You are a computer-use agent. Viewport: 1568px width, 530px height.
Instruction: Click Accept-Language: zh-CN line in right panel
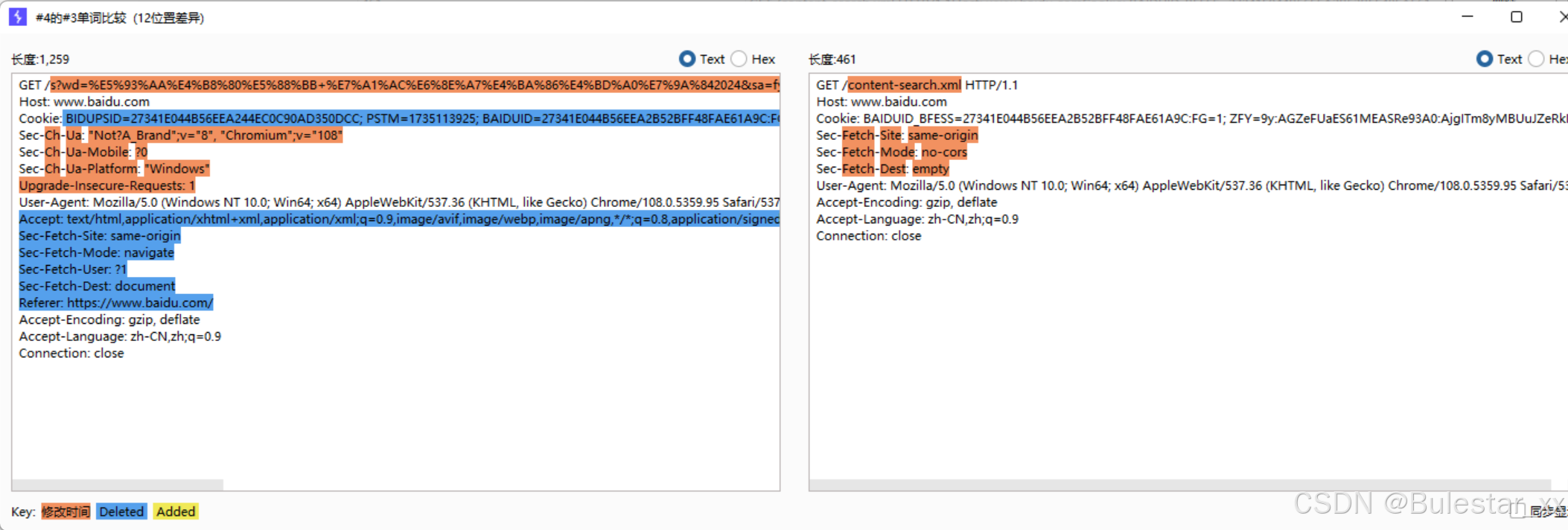point(917,219)
